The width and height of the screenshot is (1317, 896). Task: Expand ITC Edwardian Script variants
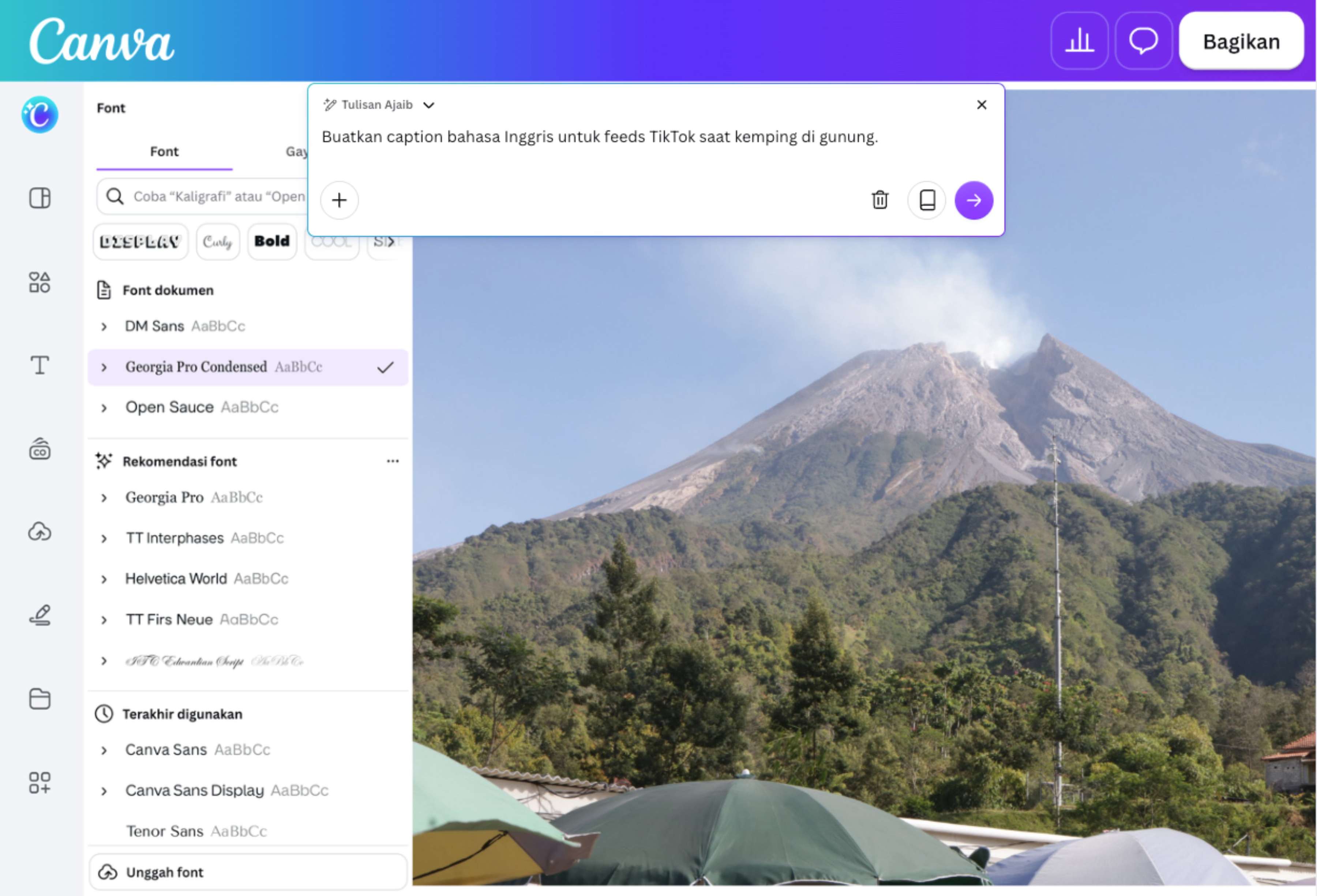point(104,661)
